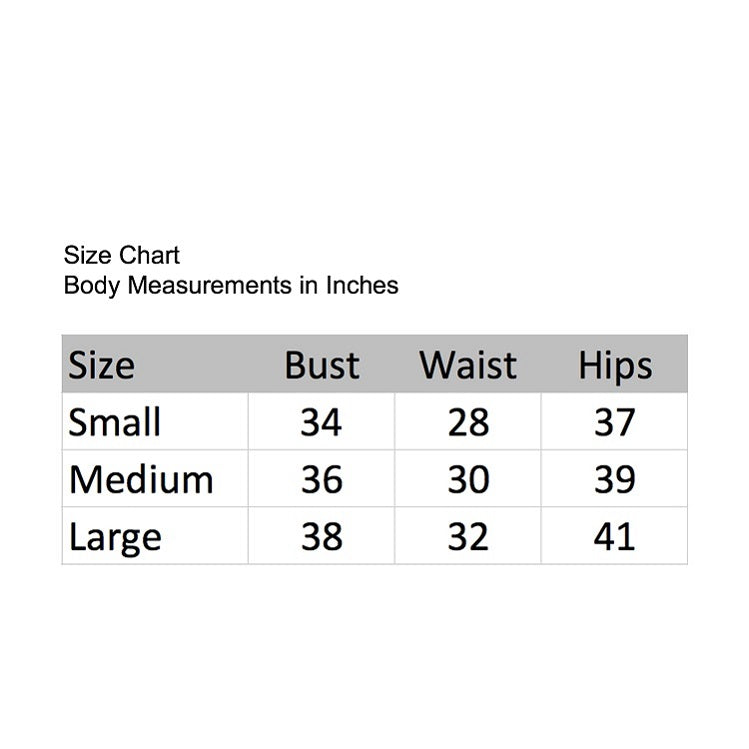Select the Large waist value 32
This screenshot has width=749, height=749.
click(468, 536)
